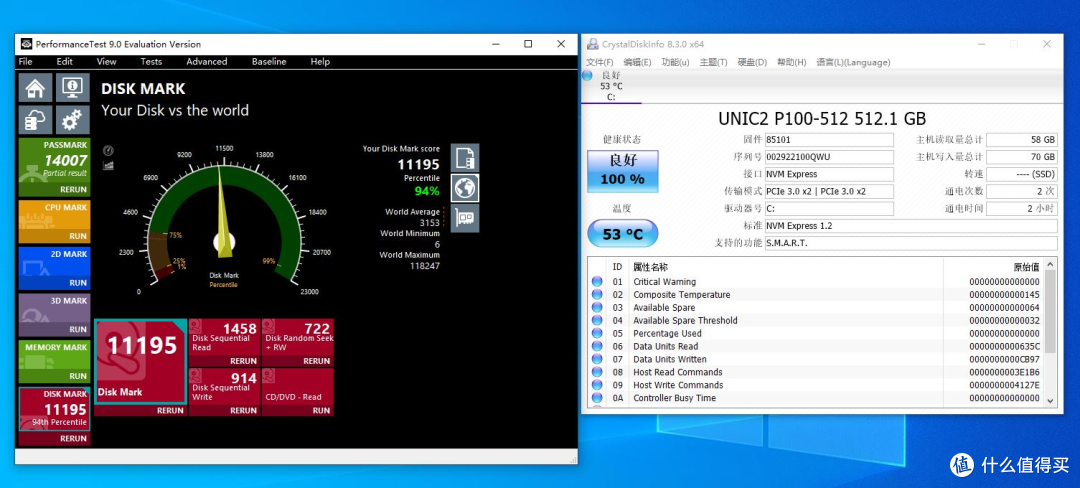The height and width of the screenshot is (488, 1080).
Task: Open the system information monitor icon
Action: coord(72,88)
